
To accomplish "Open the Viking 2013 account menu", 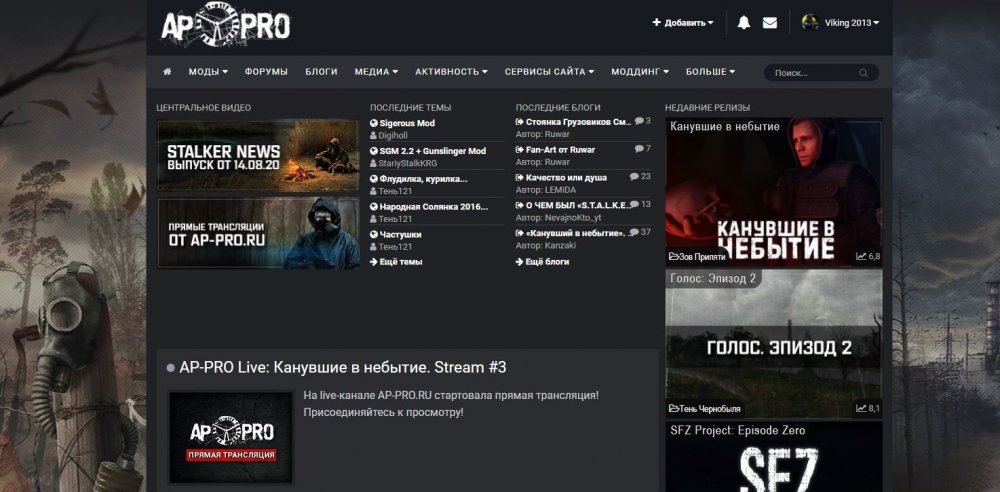I will 852,22.
